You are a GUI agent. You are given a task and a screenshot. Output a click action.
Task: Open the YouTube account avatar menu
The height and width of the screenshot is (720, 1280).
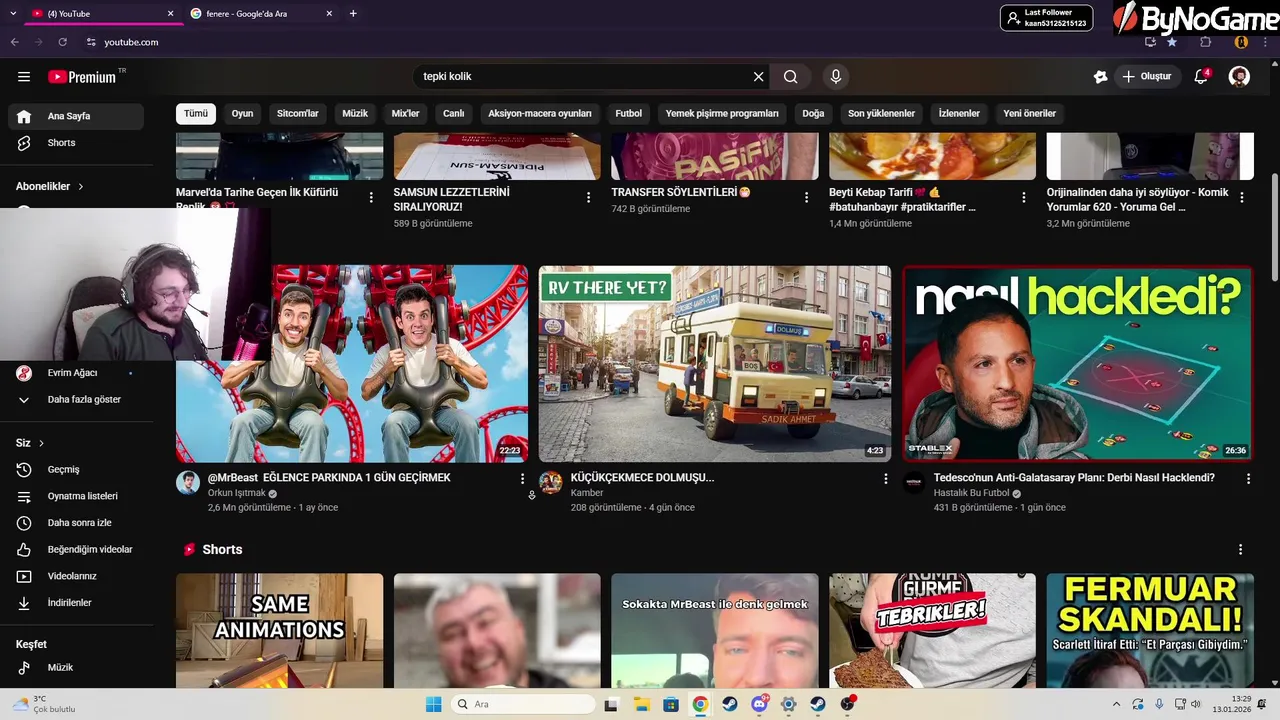point(1239,77)
